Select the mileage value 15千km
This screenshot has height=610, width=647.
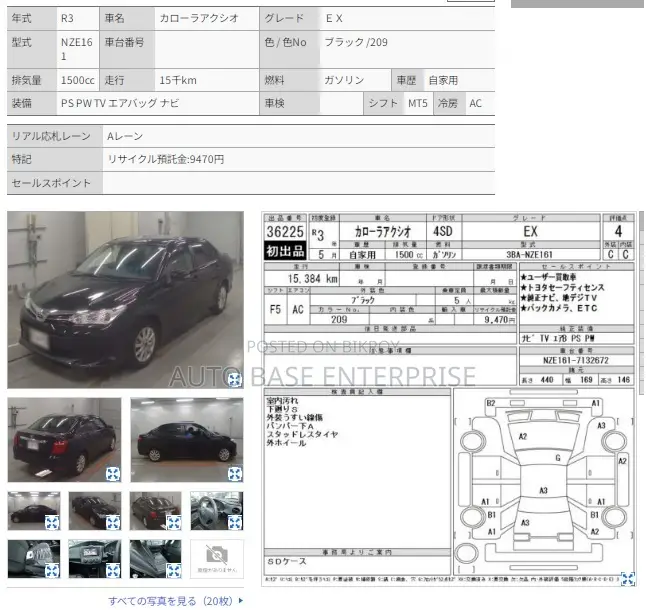tap(178, 80)
